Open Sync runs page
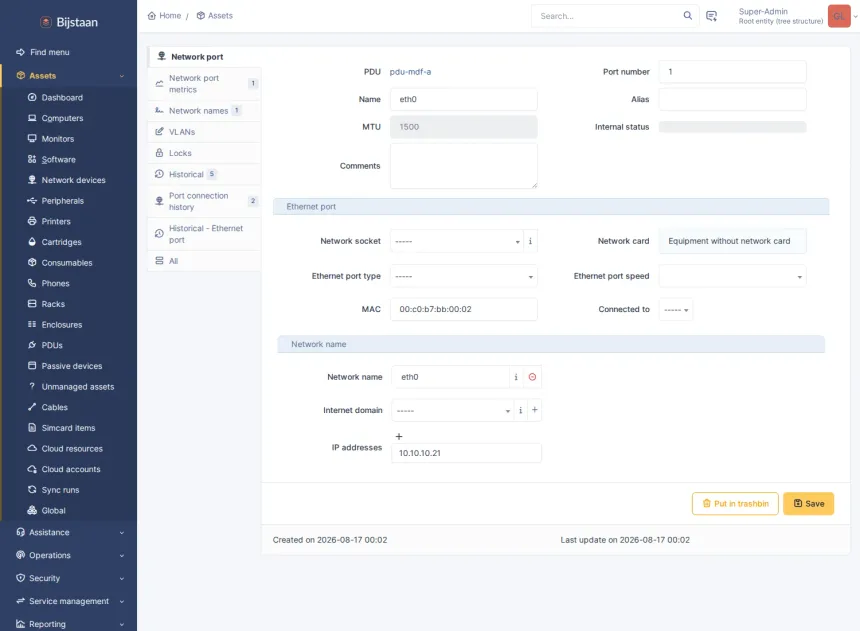The image size is (860, 631). coord(60,490)
